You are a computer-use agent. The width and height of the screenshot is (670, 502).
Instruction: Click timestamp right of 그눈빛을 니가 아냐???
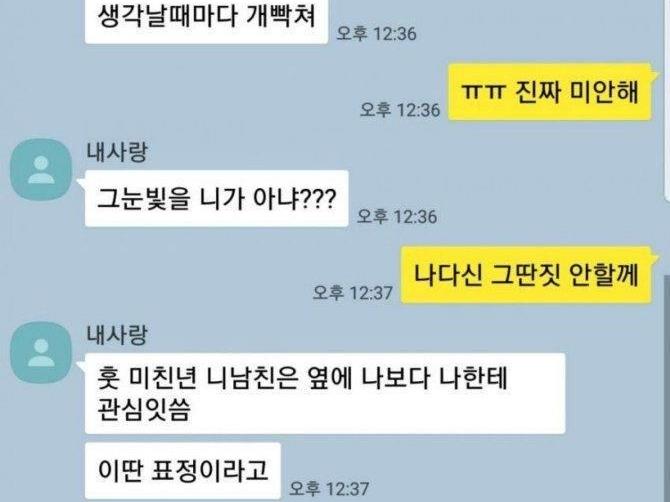click(x=397, y=216)
